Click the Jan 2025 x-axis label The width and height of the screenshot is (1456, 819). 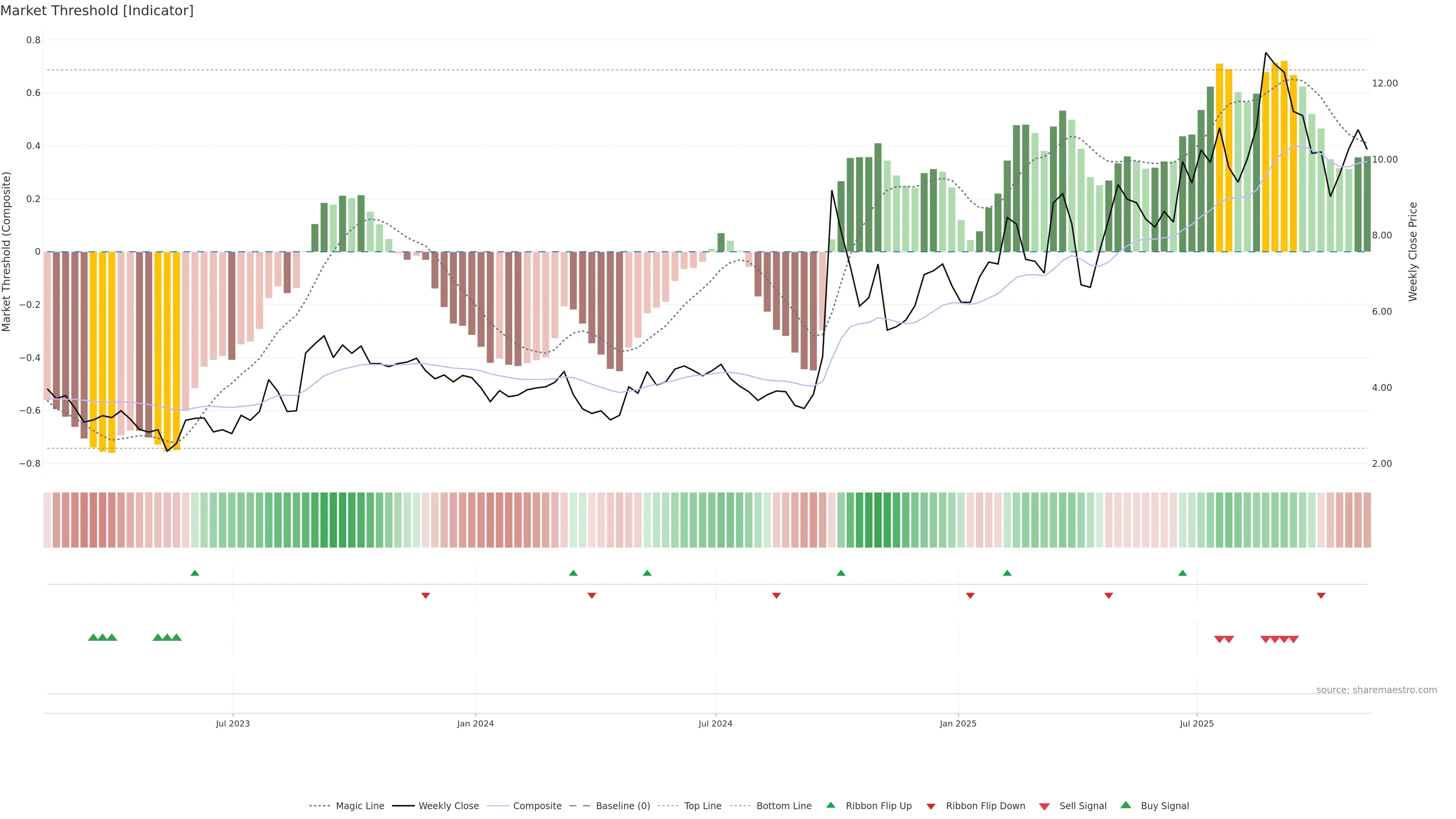click(957, 723)
